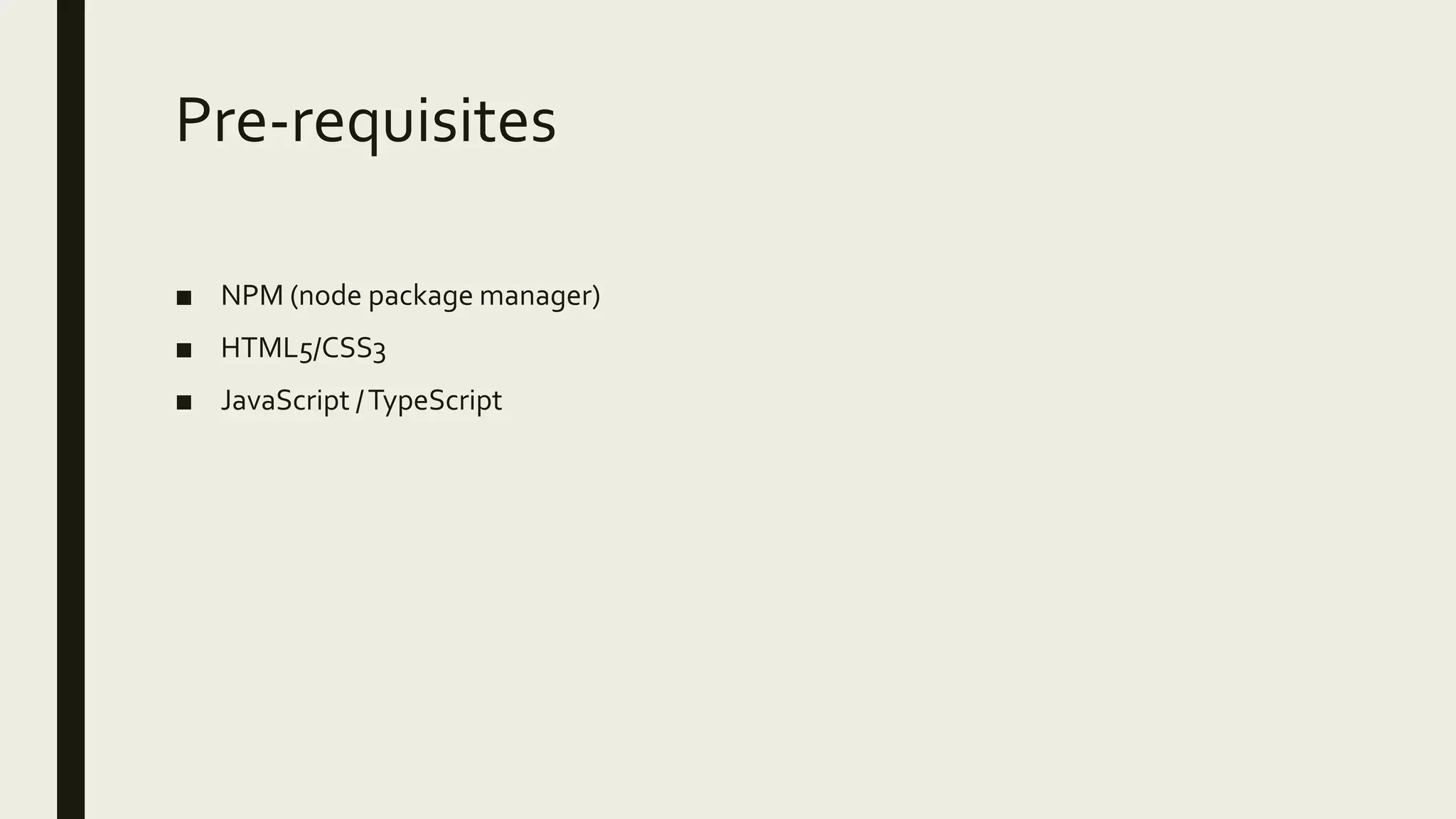This screenshot has width=1456, height=819.
Task: Click the word JavaScript
Action: 284,400
